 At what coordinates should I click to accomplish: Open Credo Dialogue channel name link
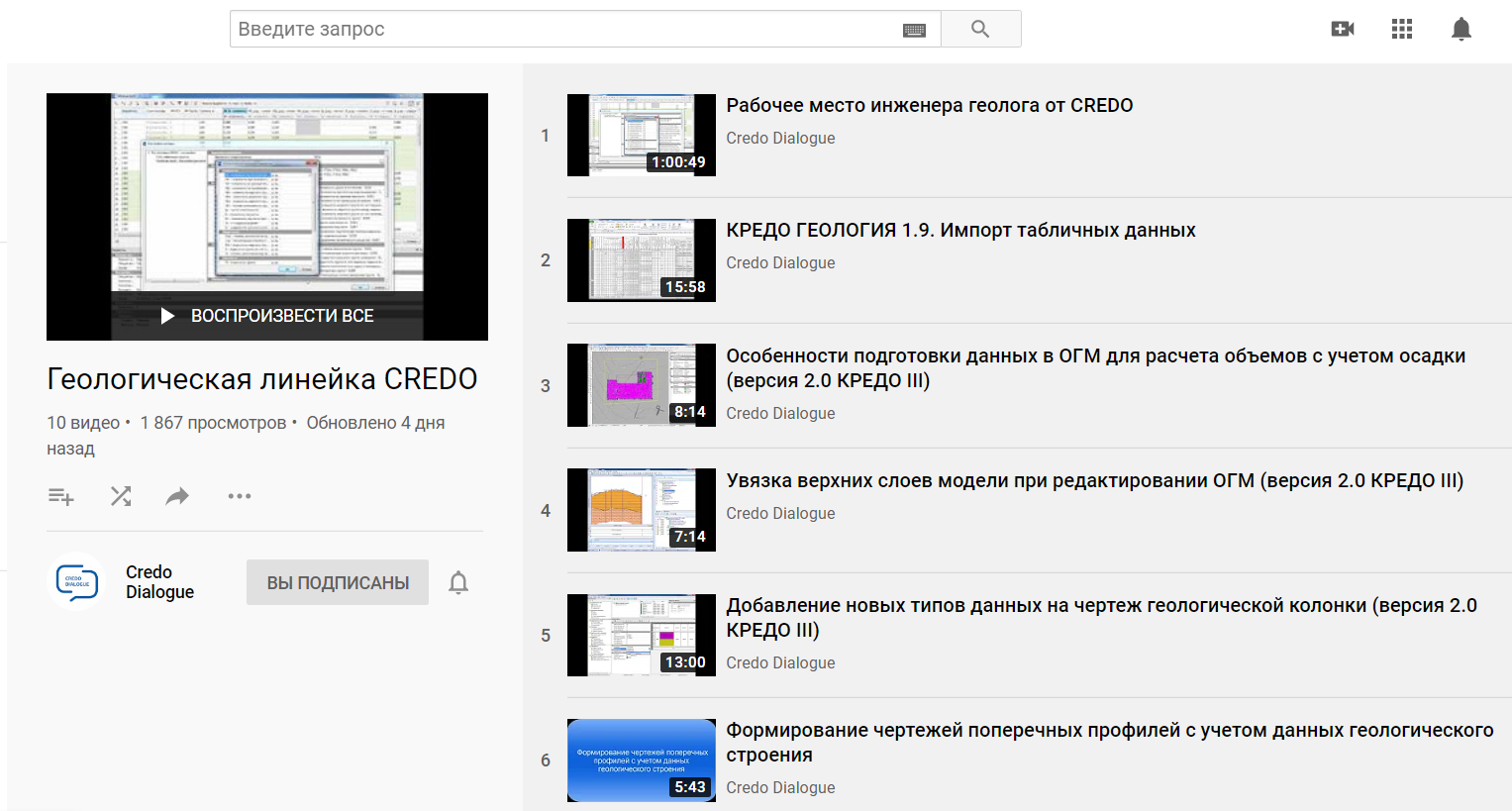(159, 582)
